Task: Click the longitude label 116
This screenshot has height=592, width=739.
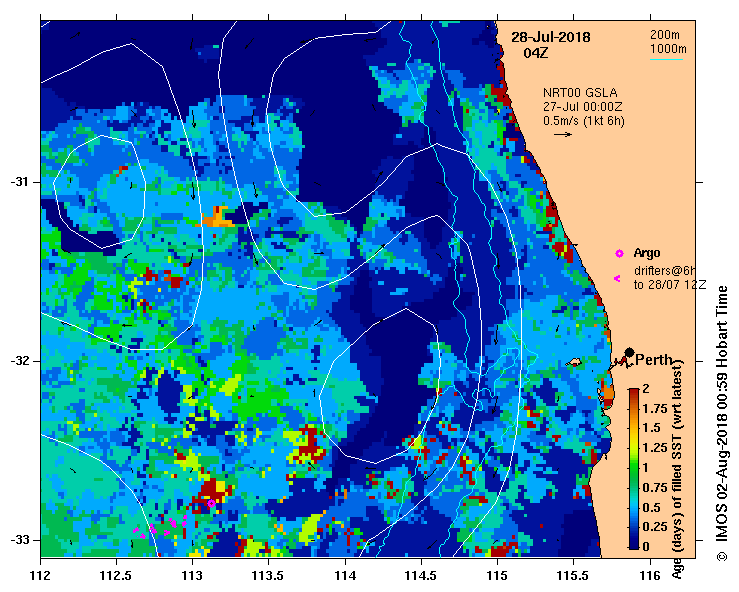Action: pyautogui.click(x=650, y=575)
